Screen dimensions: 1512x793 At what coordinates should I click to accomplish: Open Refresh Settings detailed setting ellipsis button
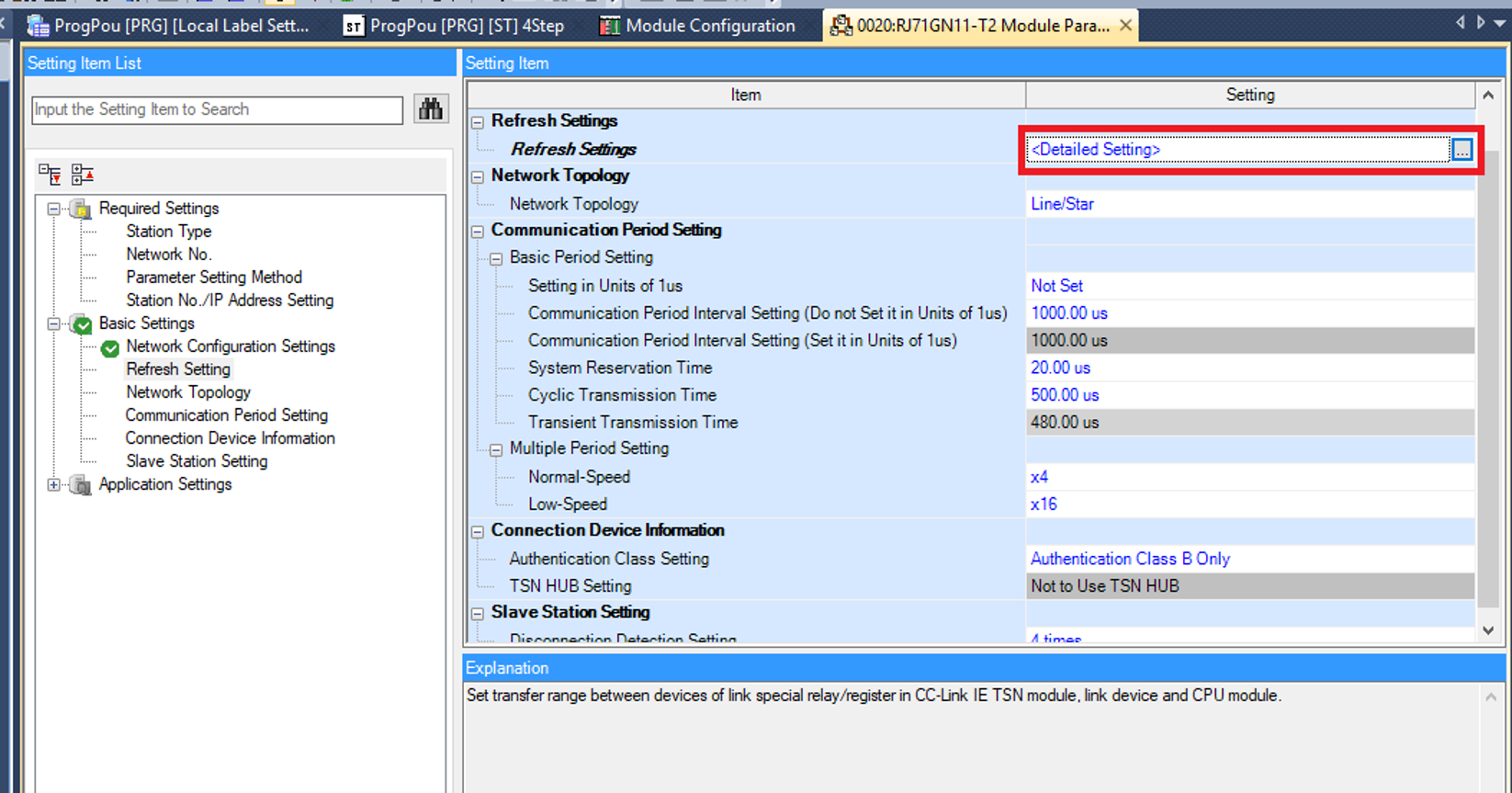(x=1461, y=150)
